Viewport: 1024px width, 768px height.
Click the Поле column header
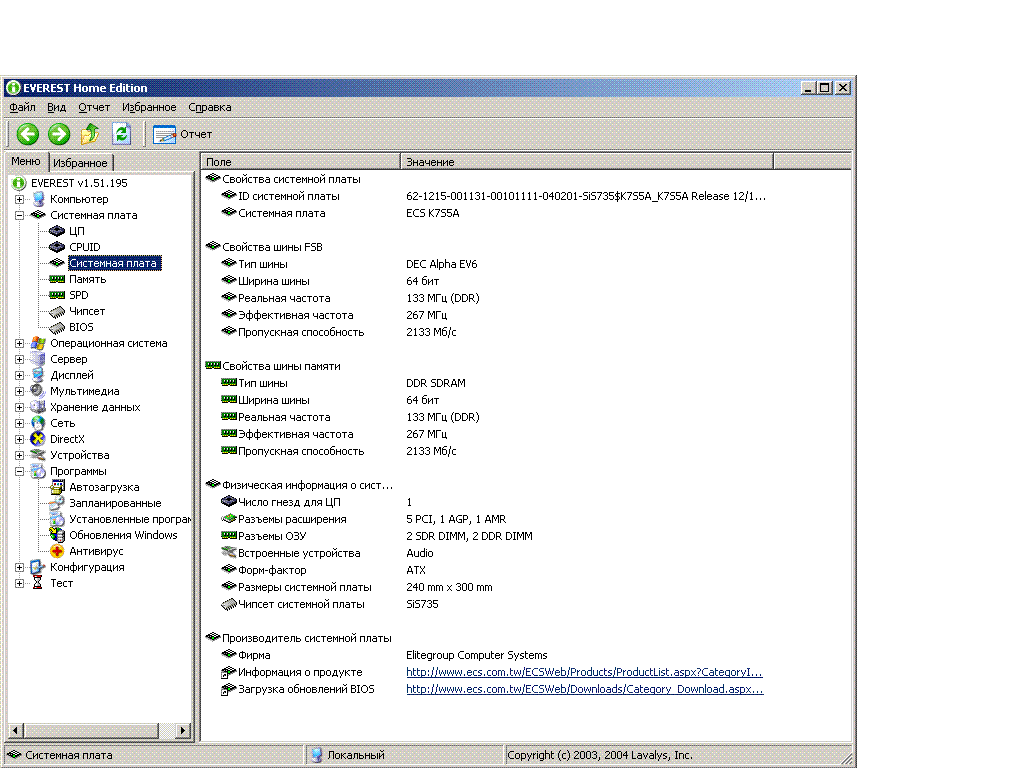pyautogui.click(x=300, y=161)
